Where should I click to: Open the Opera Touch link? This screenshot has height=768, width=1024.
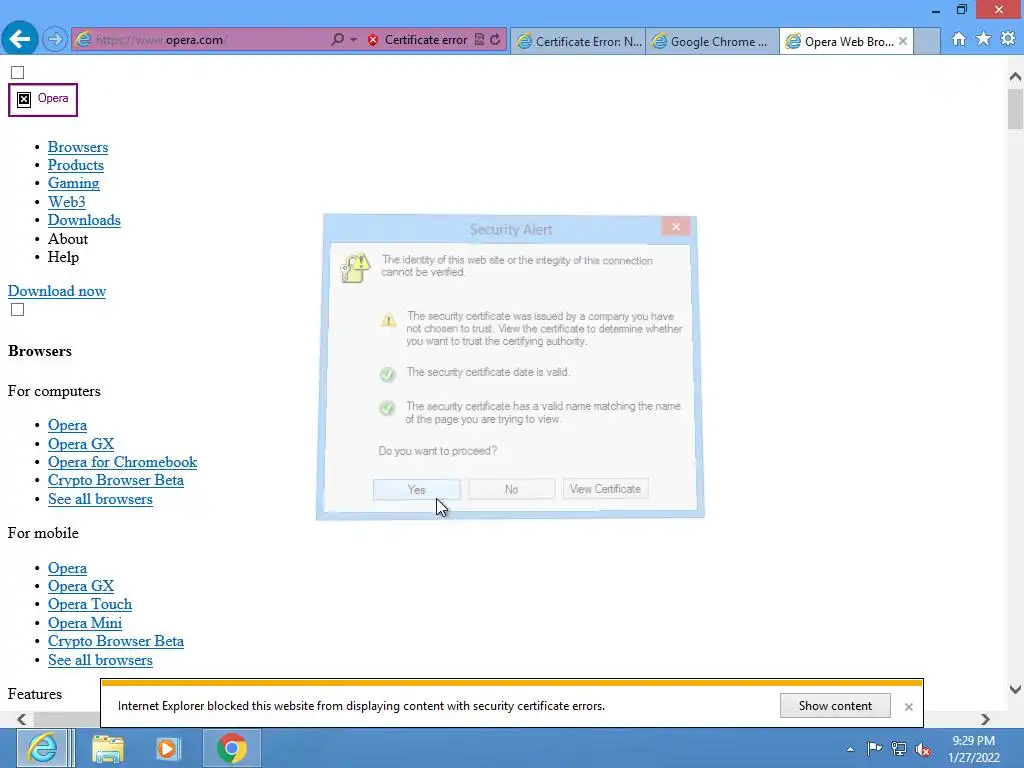tap(89, 605)
